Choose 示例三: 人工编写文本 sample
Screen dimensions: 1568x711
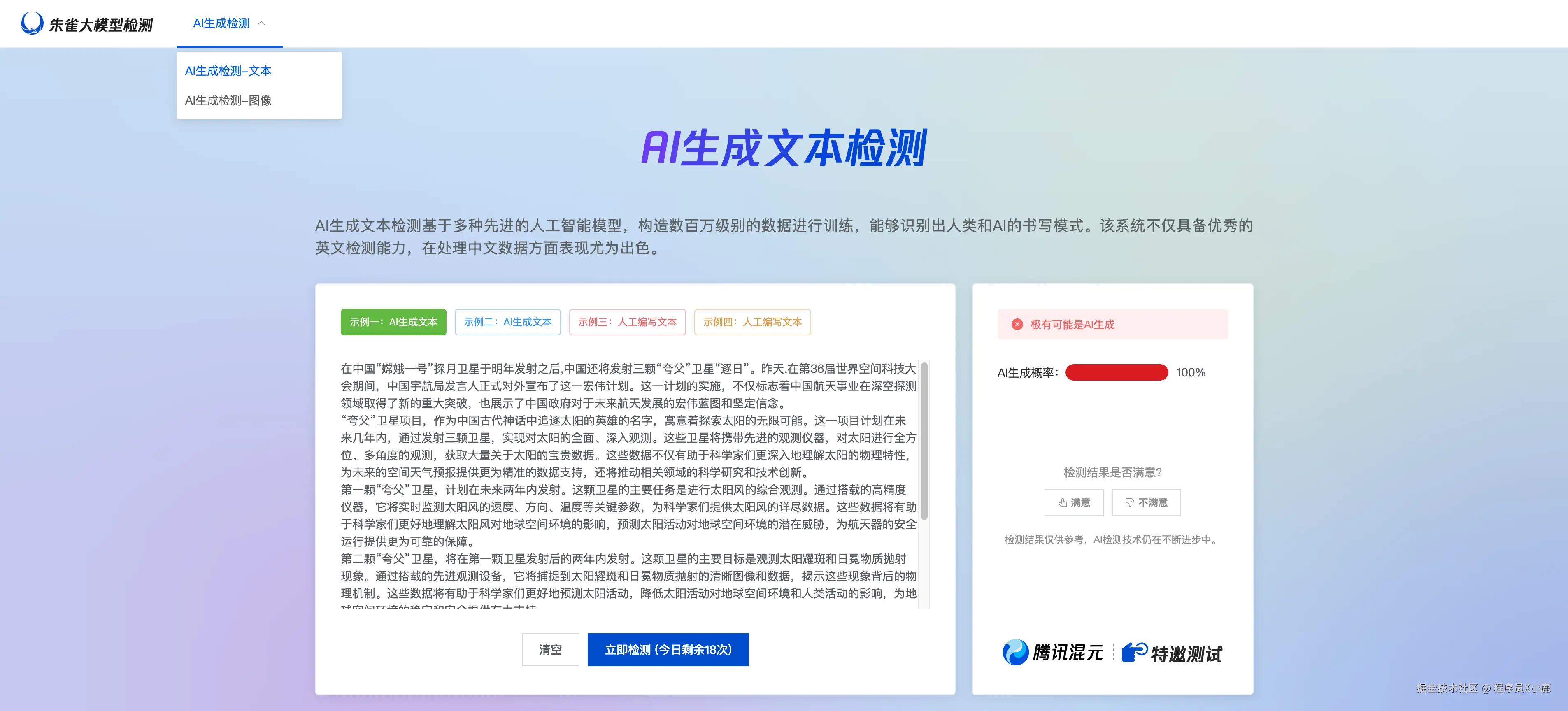point(627,322)
